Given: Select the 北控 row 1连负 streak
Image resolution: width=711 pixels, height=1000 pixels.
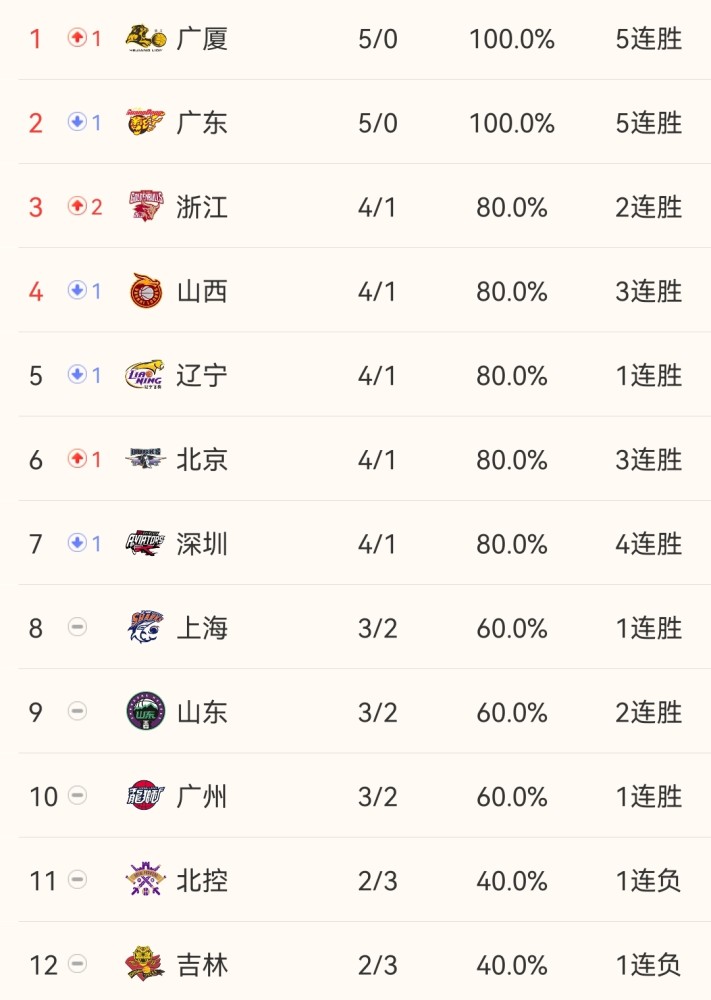Looking at the screenshot, I should (x=649, y=881).
